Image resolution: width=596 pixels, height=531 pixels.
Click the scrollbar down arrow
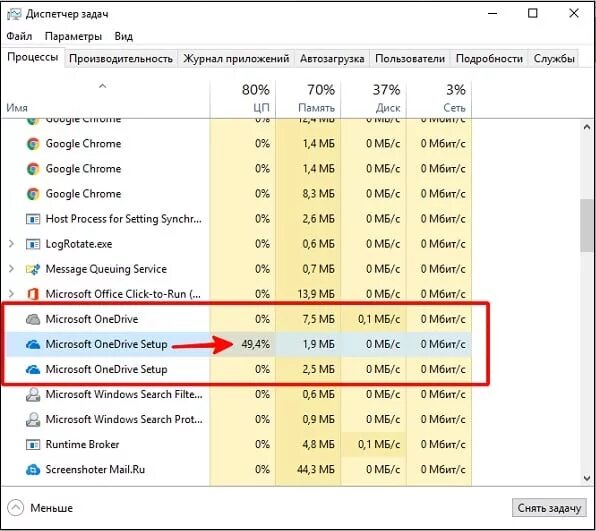(x=587, y=478)
